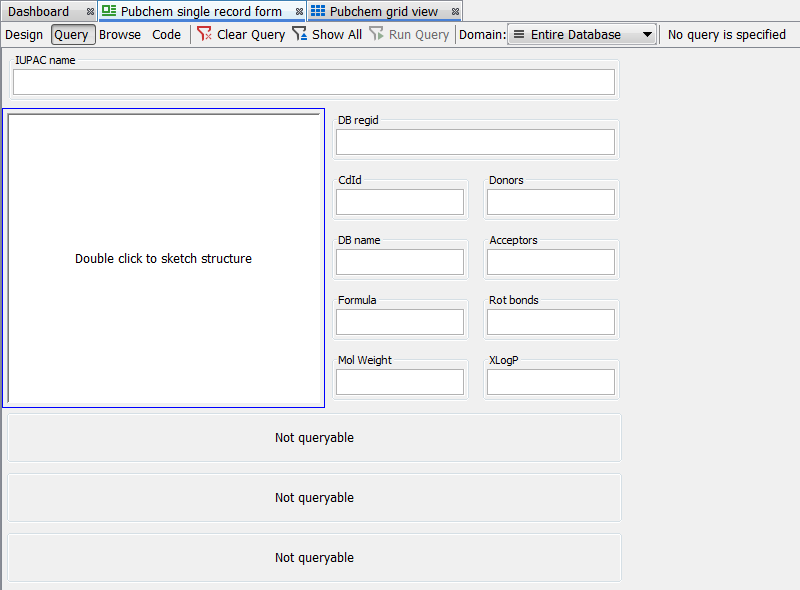The width and height of the screenshot is (800, 590).
Task: Open the Entire Database domain dropdown
Action: [x=583, y=34]
